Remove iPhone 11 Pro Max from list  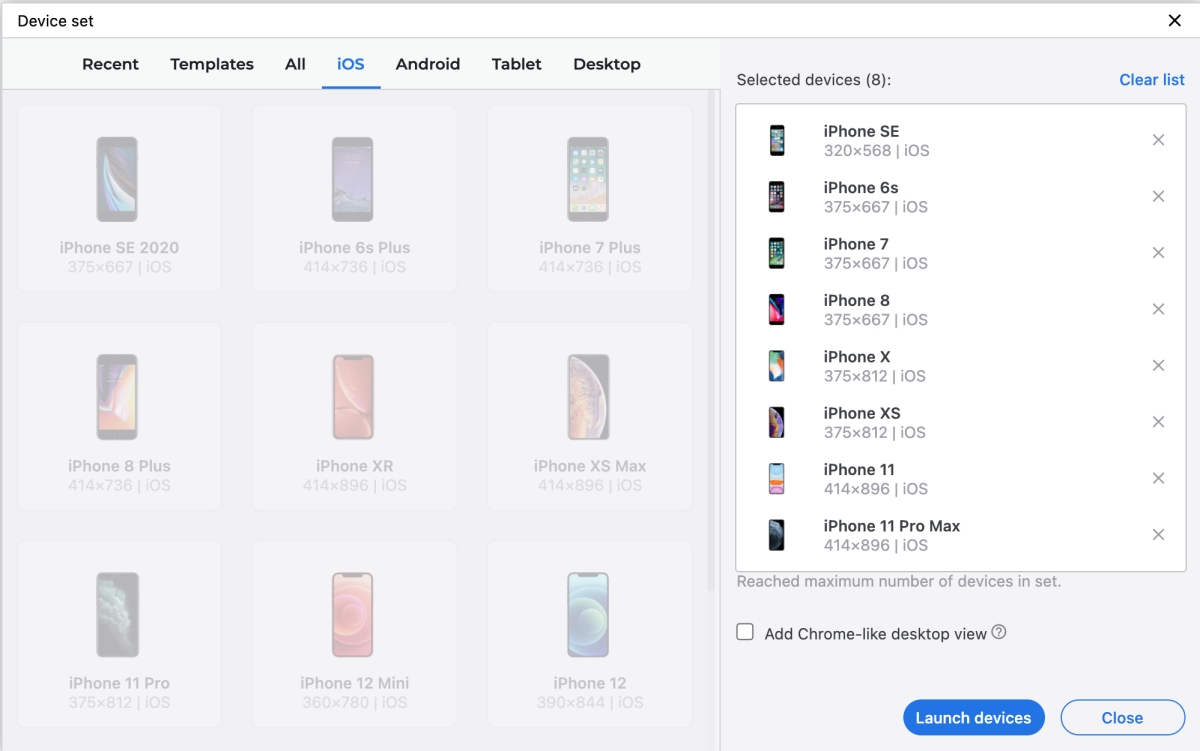coord(1158,535)
